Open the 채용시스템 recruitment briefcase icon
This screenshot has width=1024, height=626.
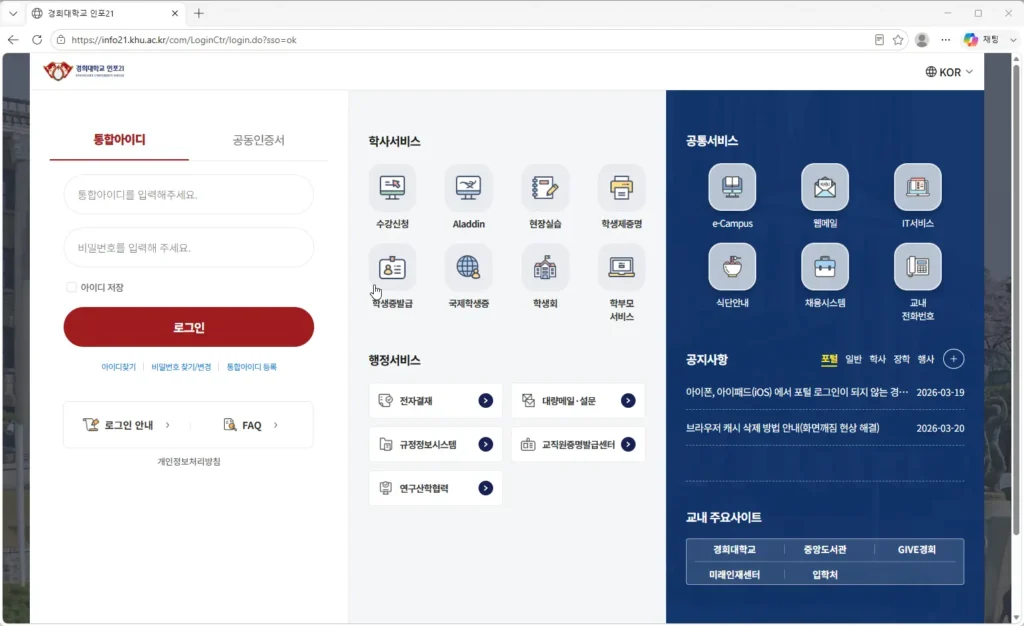(825, 267)
